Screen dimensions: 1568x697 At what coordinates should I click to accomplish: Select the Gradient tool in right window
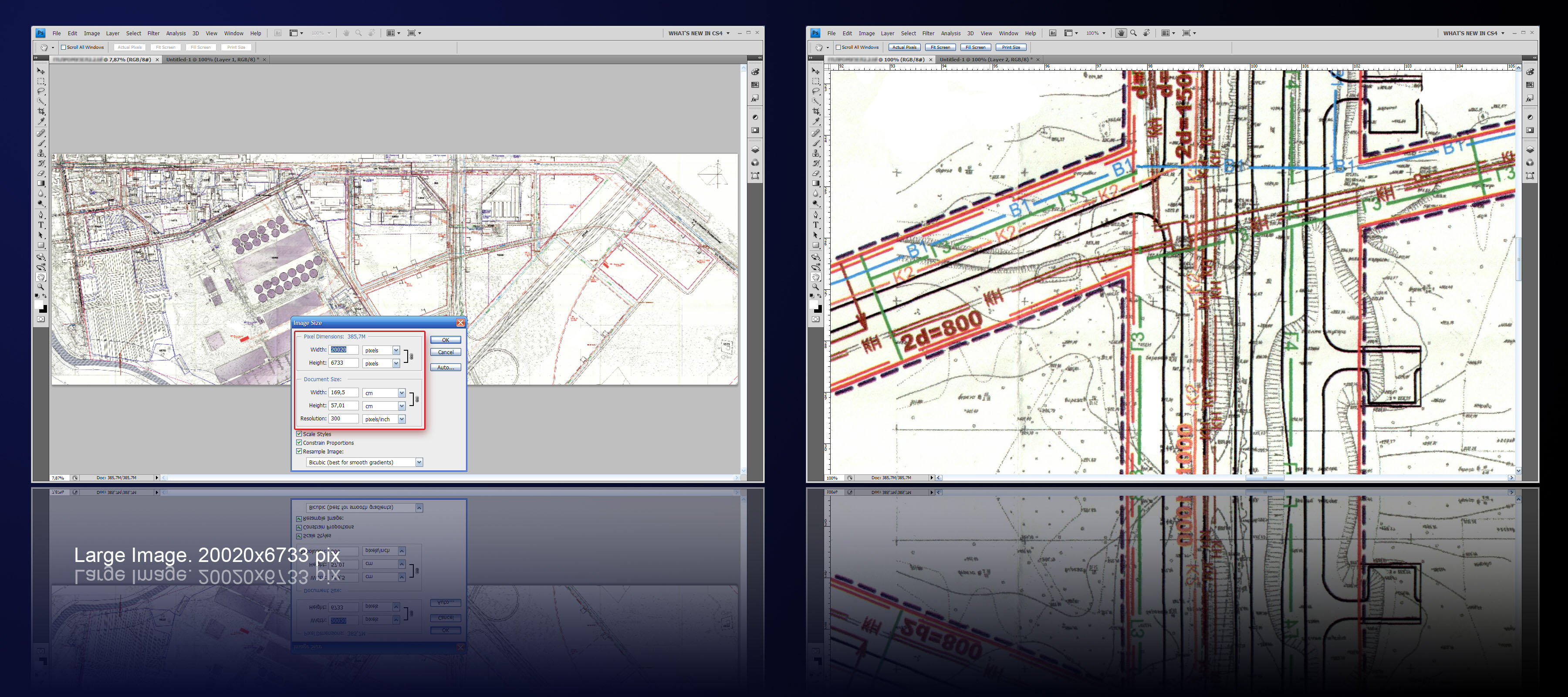(816, 183)
